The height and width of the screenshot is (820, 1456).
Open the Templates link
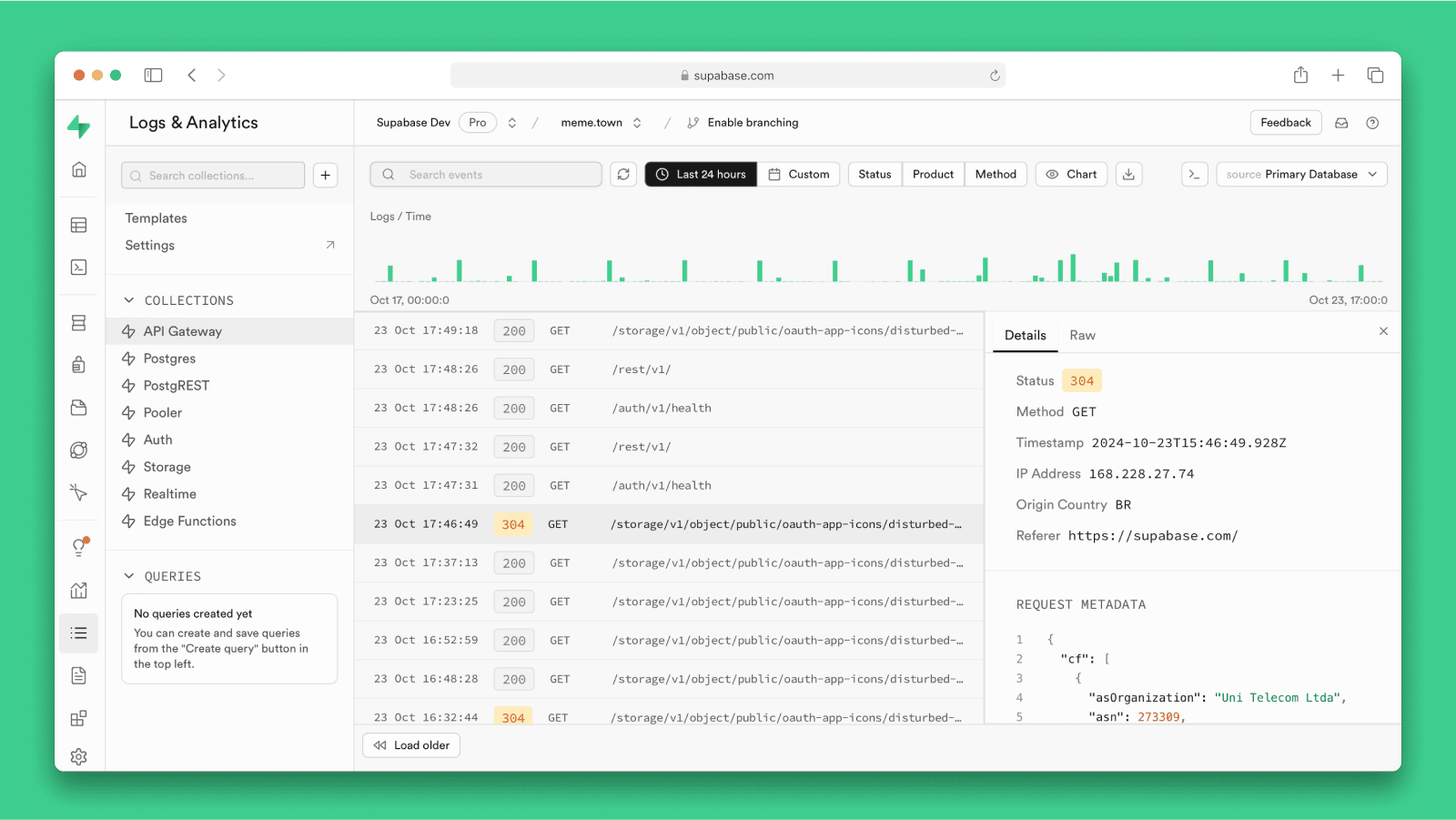click(157, 218)
